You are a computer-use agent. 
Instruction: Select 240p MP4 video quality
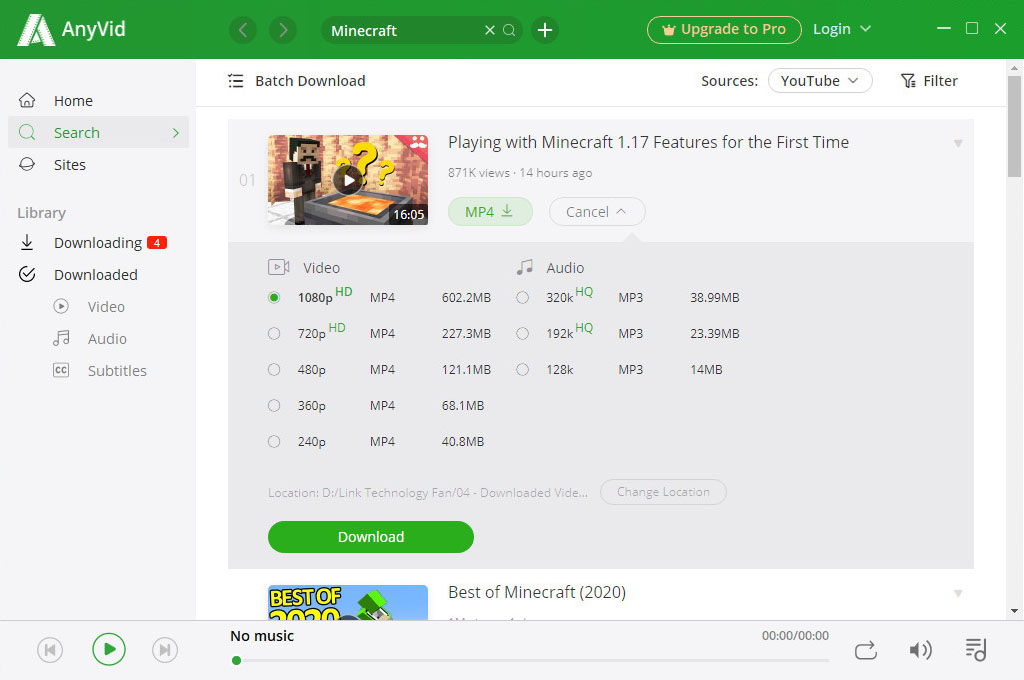274,442
